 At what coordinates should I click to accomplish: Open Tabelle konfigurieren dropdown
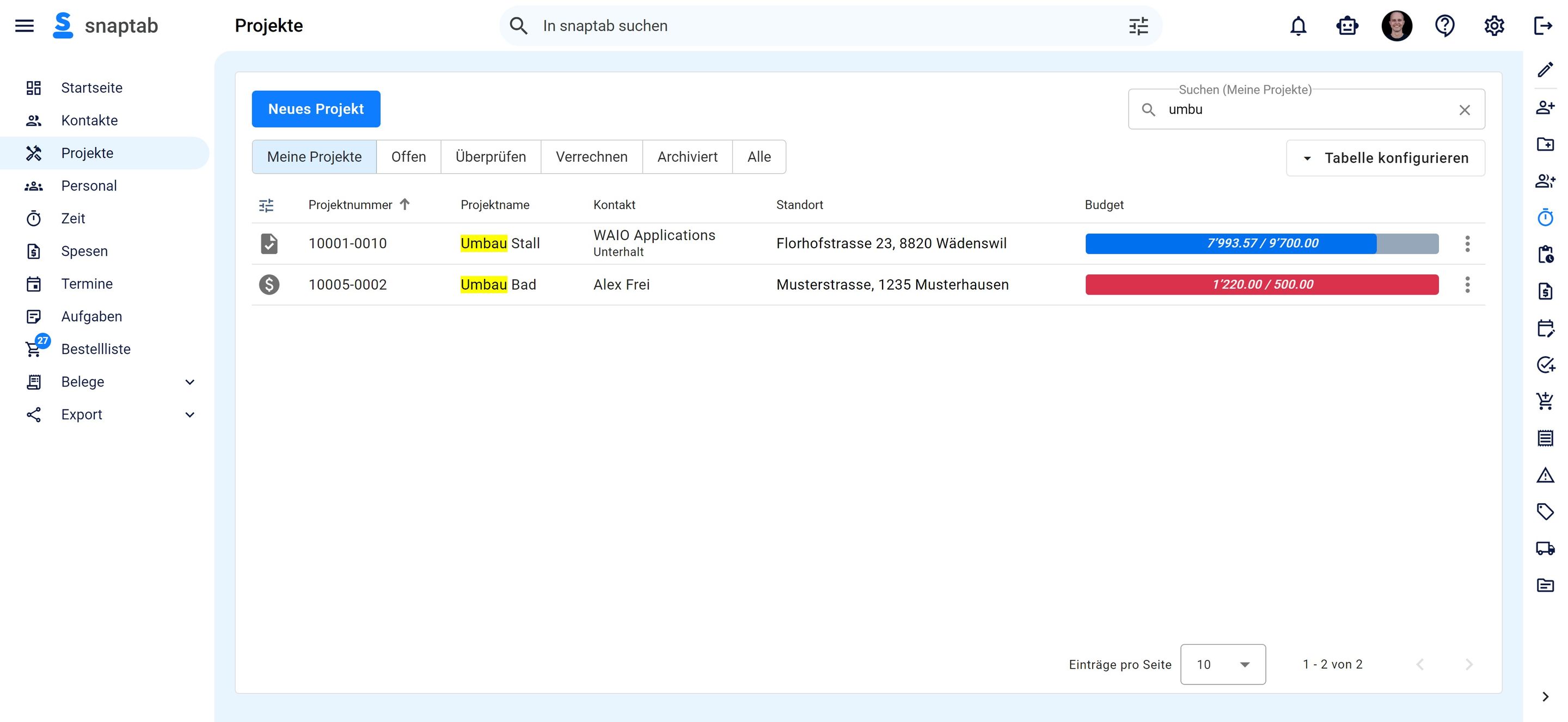[x=1386, y=158]
